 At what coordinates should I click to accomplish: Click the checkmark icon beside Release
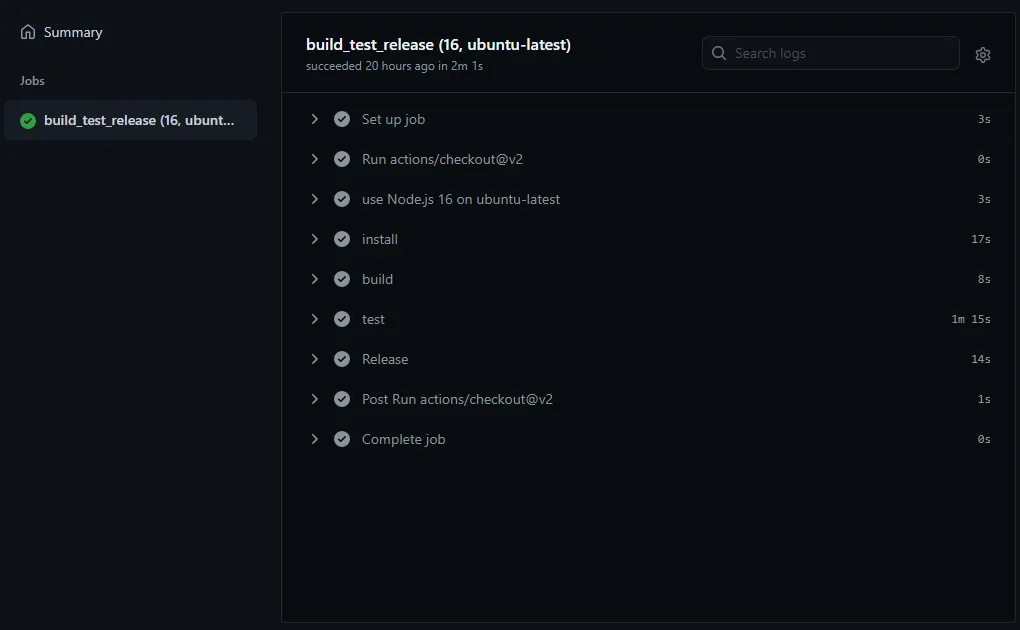[342, 359]
